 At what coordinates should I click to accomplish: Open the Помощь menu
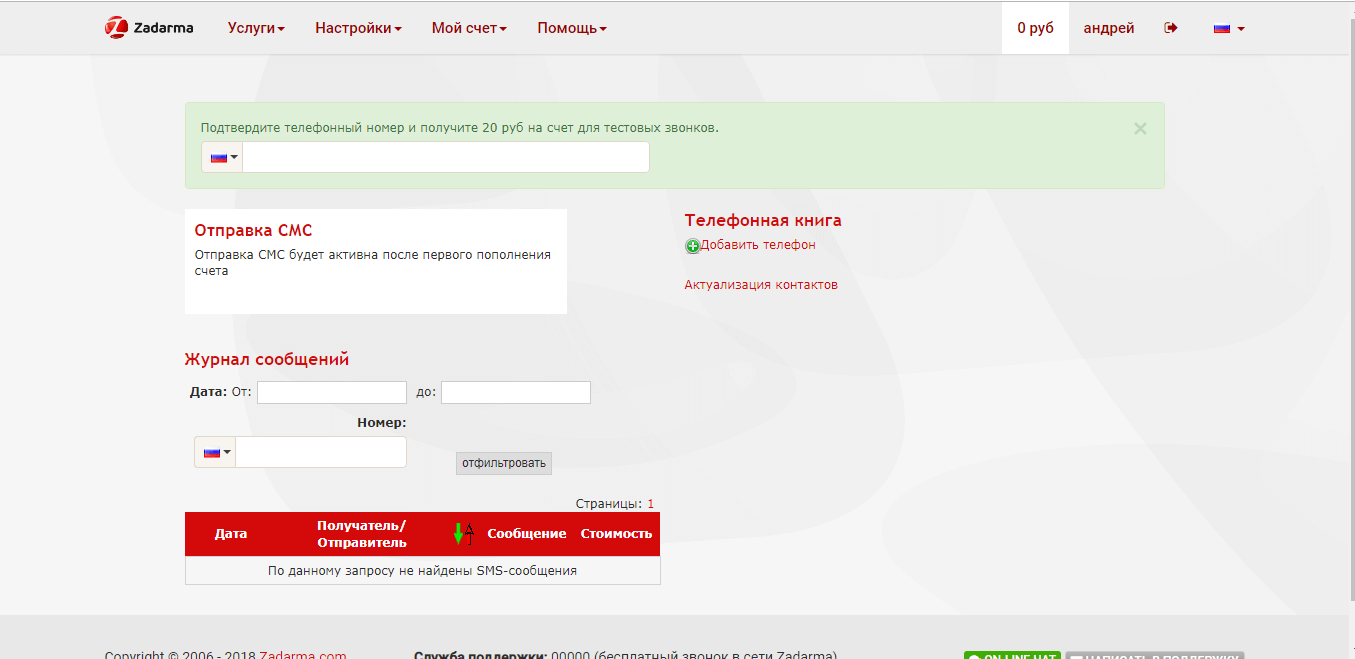[572, 28]
